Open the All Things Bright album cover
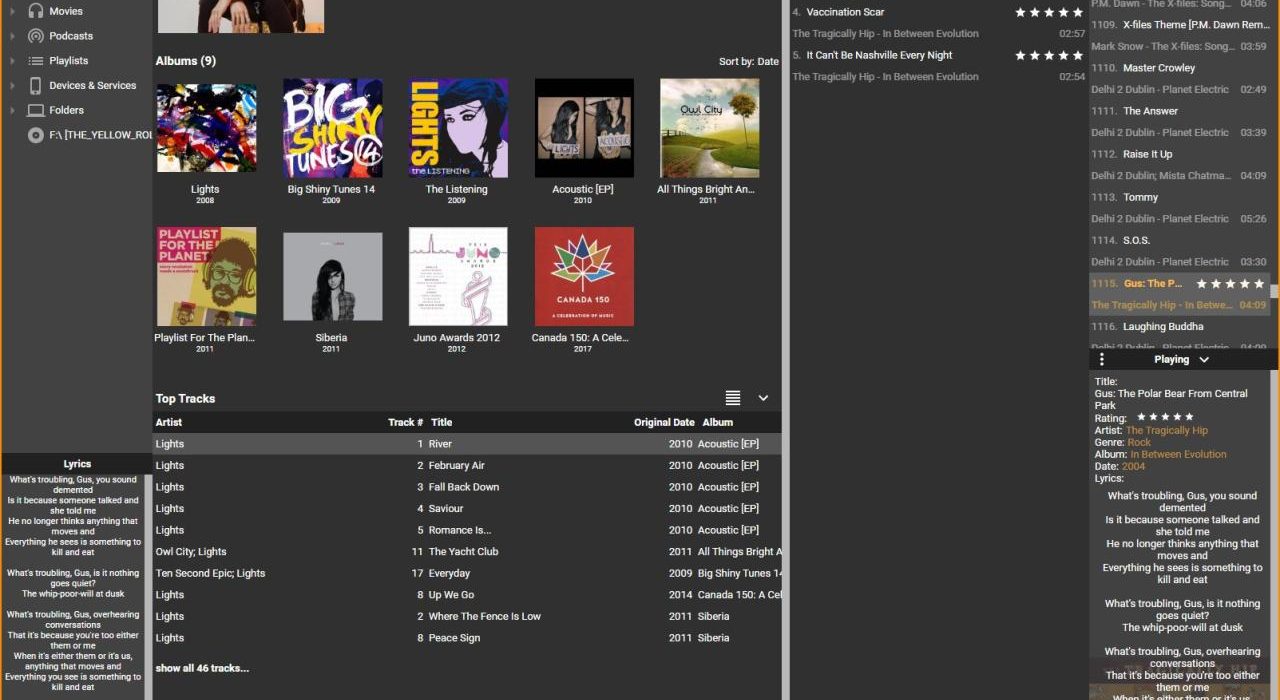The width and height of the screenshot is (1280, 700). pyautogui.click(x=710, y=129)
